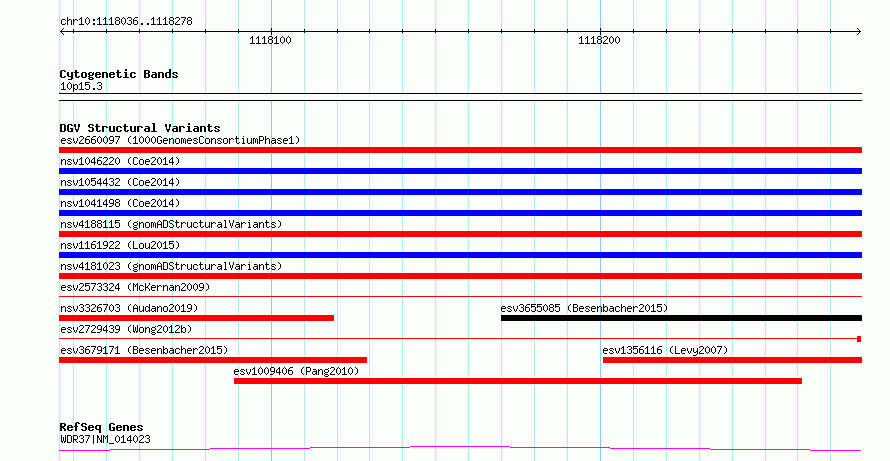Click the 1118100 ruler coordinate
Viewport: 890px width, 461px height.
[x=270, y=40]
